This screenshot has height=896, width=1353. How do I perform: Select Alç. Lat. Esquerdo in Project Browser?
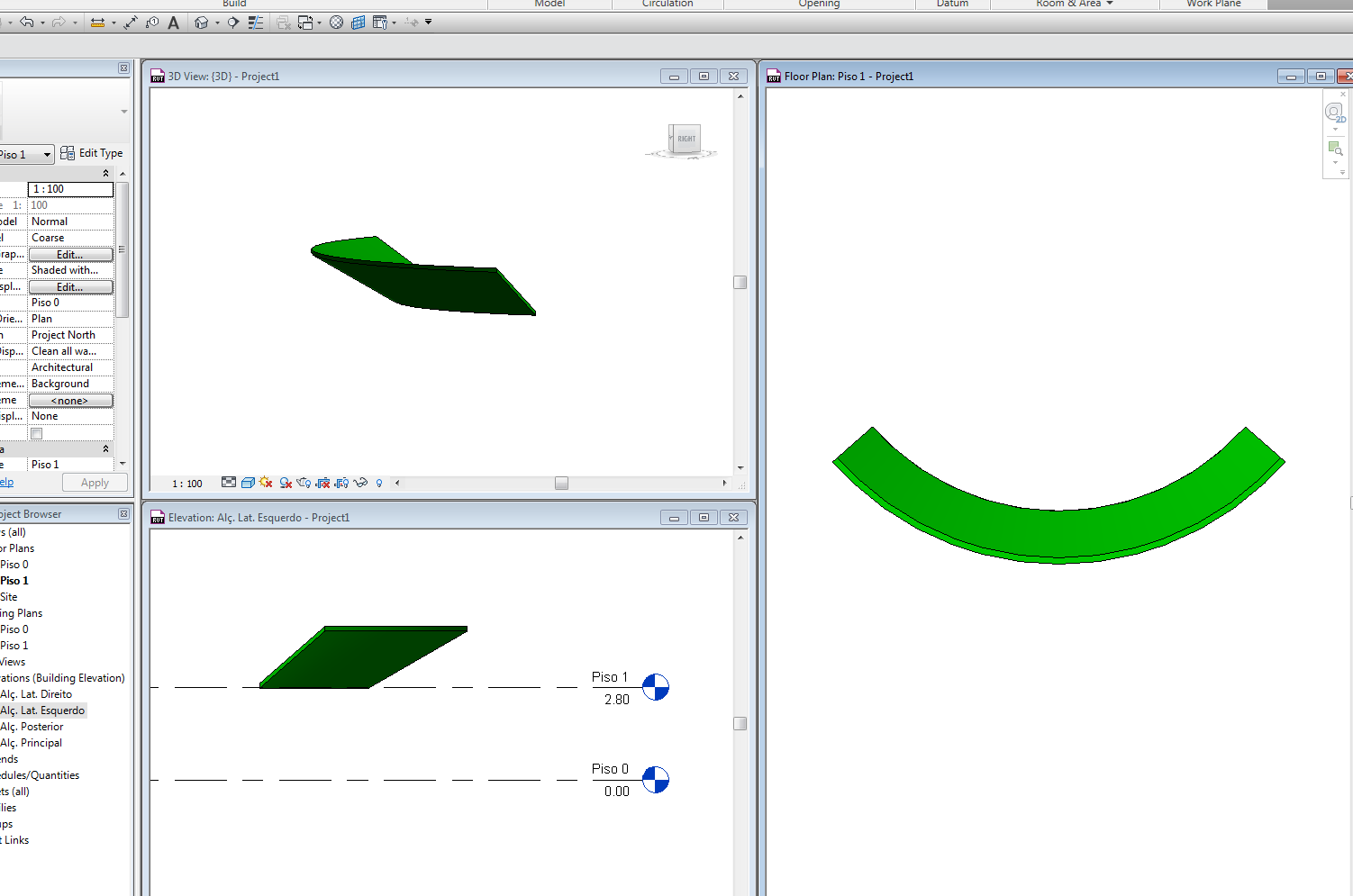coord(42,710)
